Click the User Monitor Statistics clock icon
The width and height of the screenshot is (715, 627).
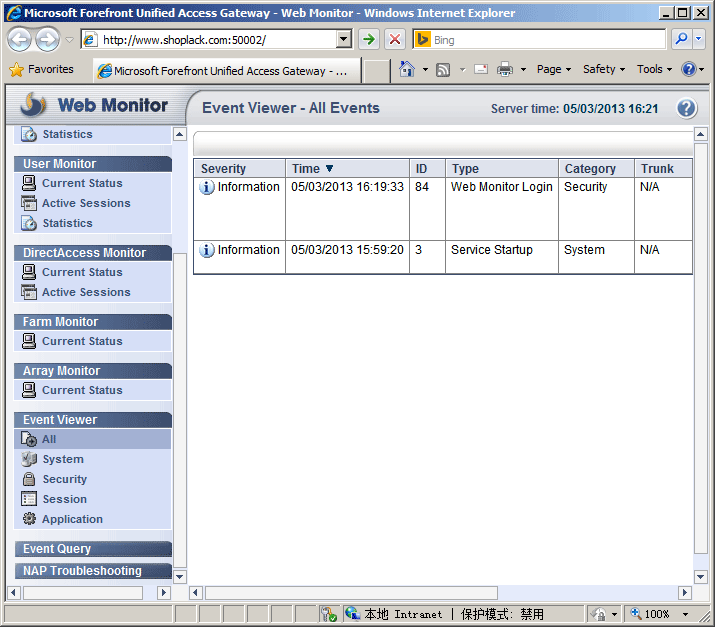pyautogui.click(x=29, y=223)
